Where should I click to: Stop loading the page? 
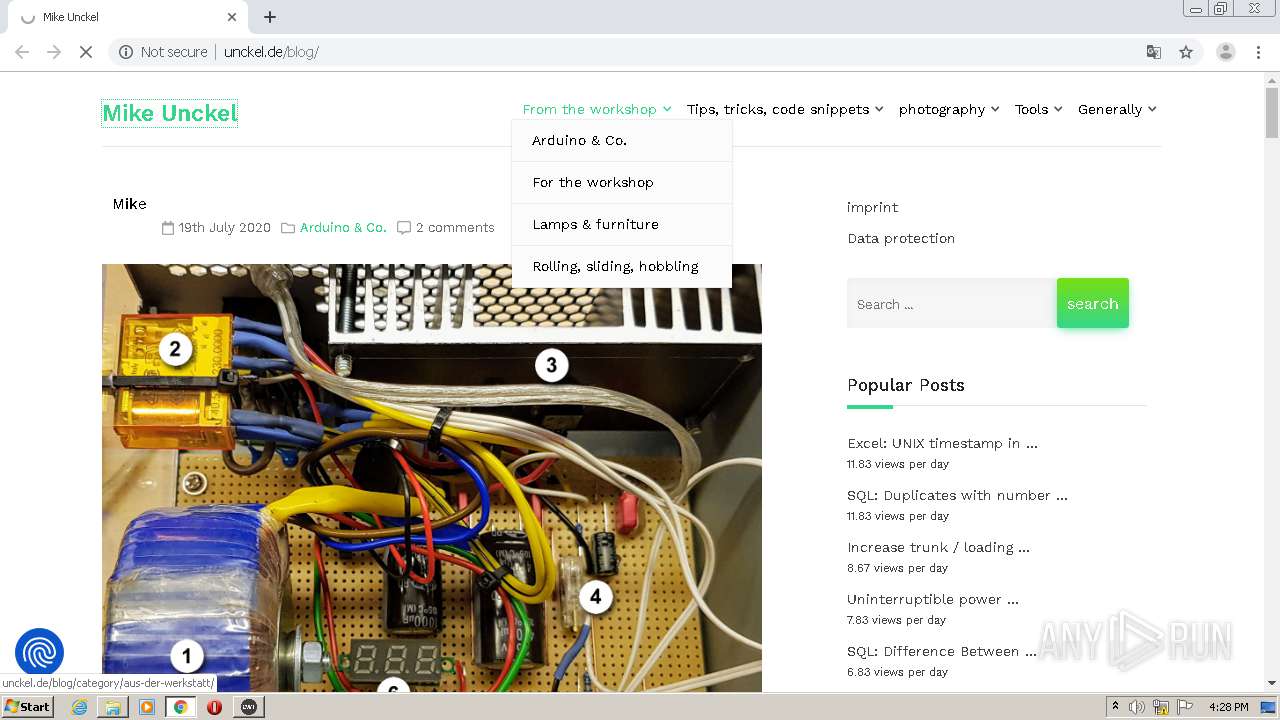point(86,52)
